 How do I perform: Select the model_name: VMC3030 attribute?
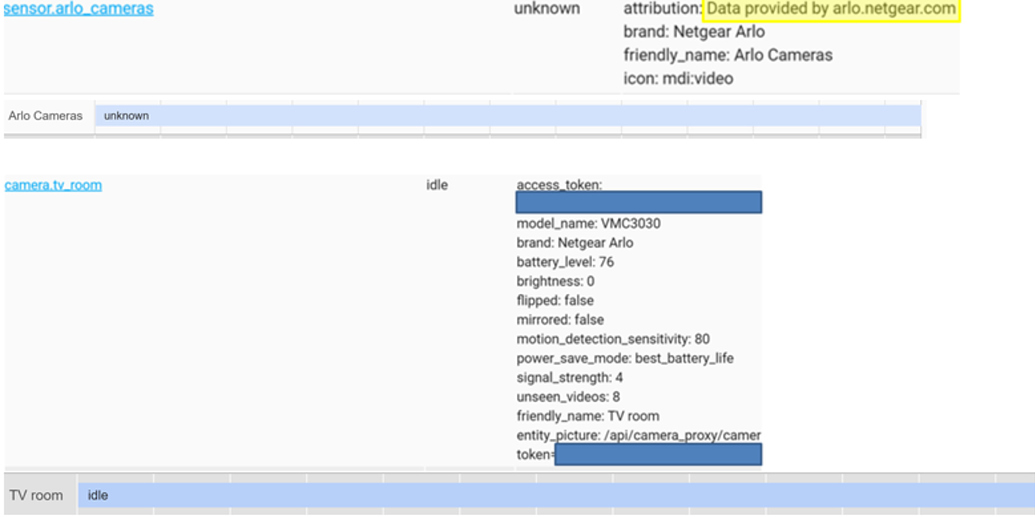point(588,224)
